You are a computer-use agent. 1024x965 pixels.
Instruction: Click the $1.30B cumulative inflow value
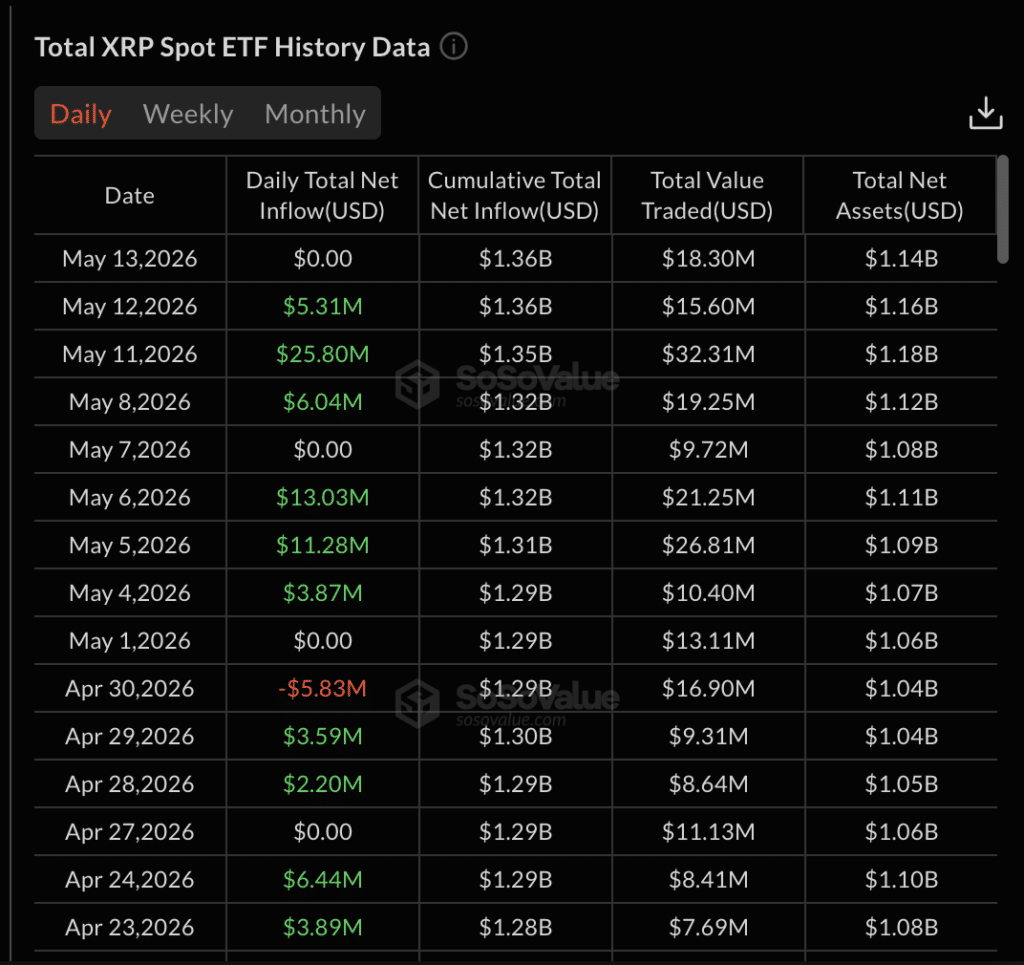(515, 736)
